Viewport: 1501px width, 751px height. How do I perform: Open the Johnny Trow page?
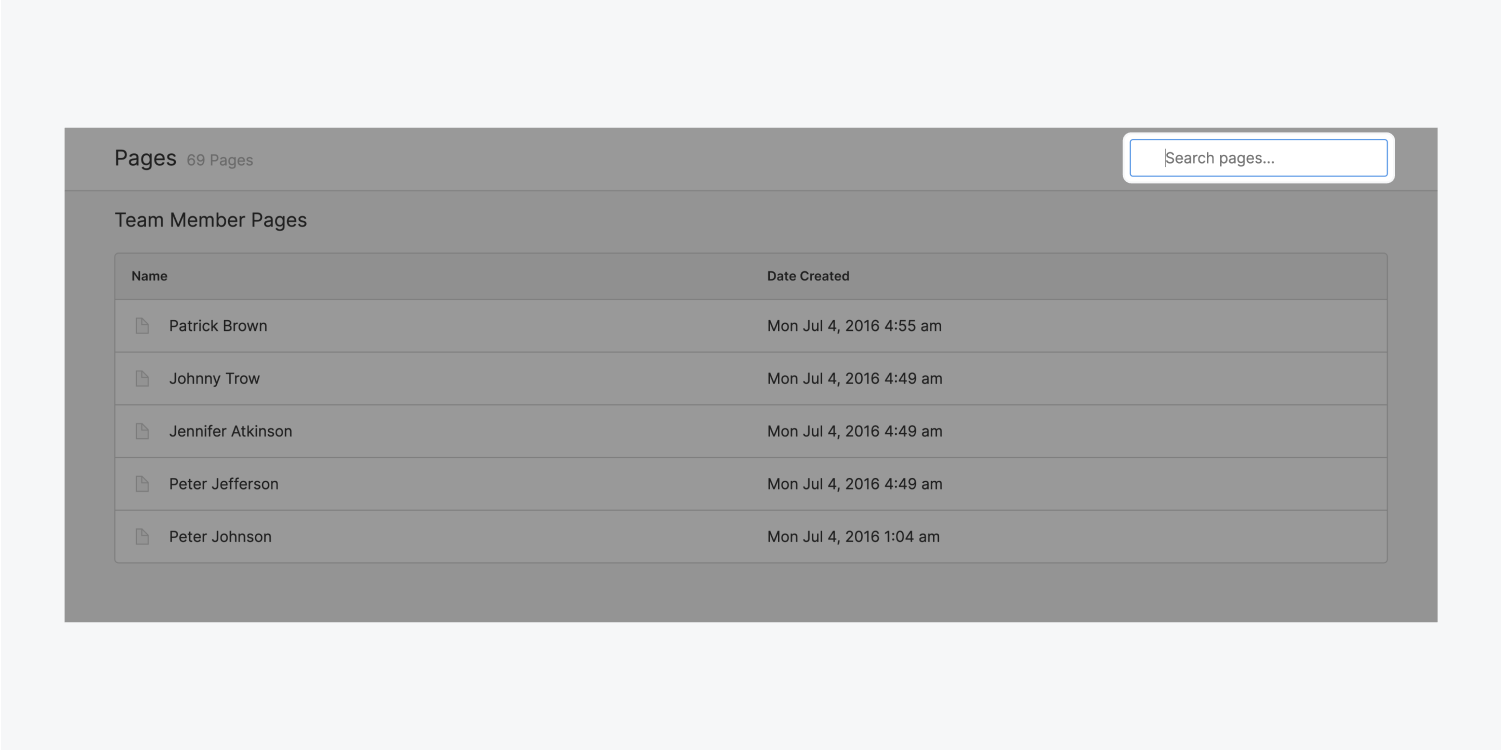pyautogui.click(x=214, y=378)
